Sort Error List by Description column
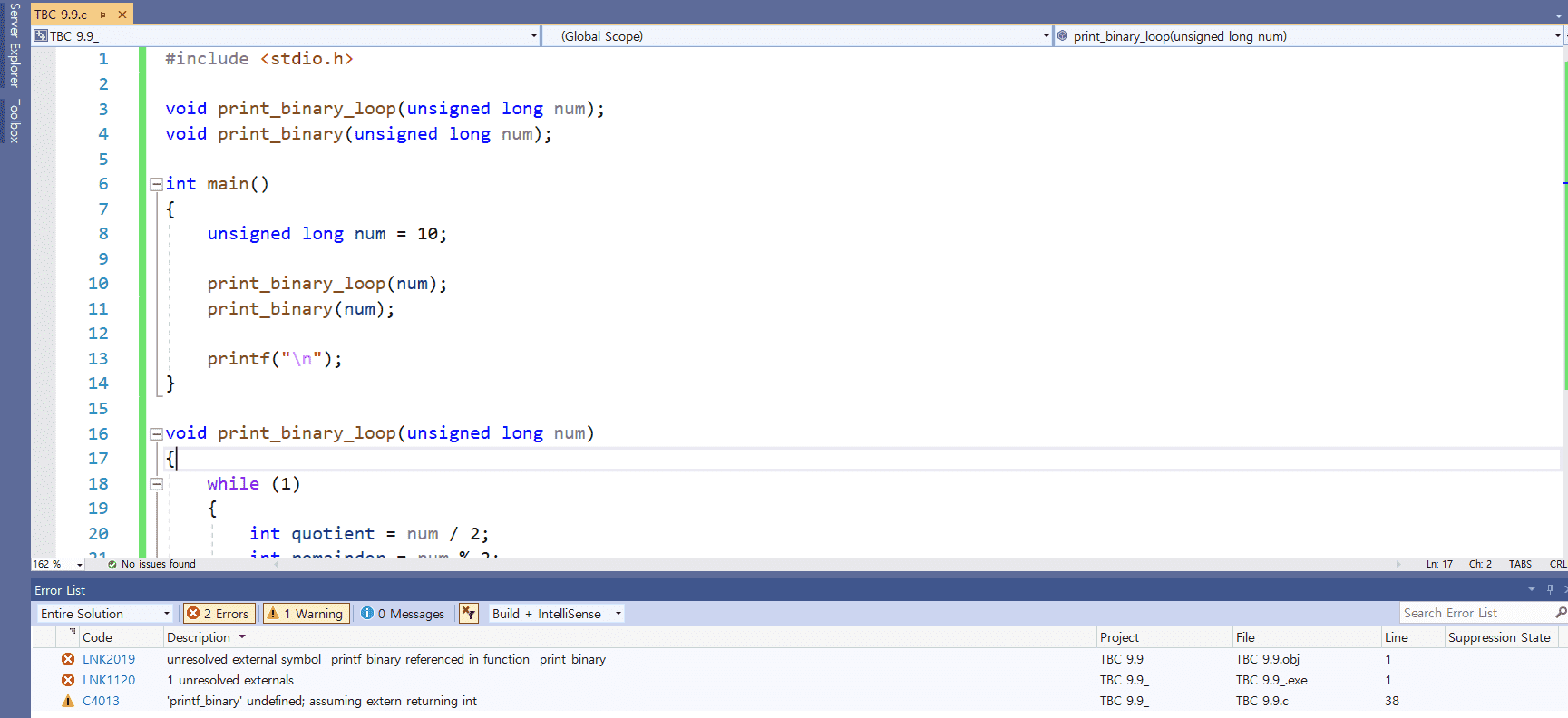 (x=199, y=637)
